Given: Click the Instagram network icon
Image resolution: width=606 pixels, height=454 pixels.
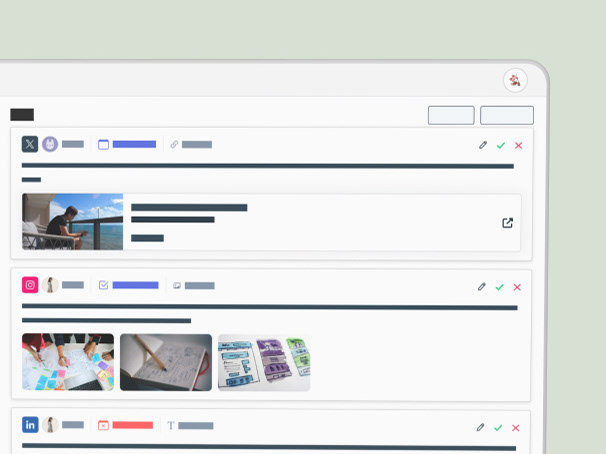Looking at the screenshot, I should coord(30,285).
